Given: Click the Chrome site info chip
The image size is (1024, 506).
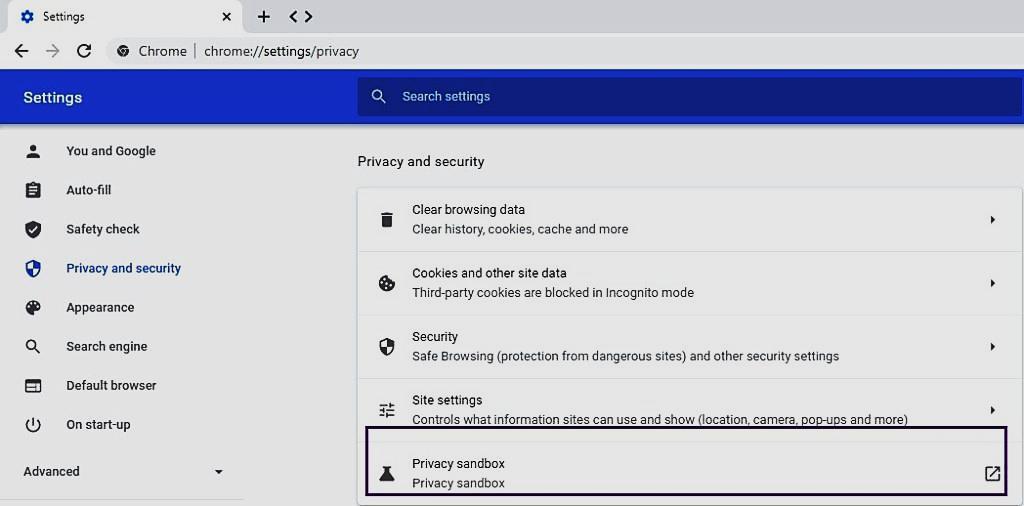Looking at the screenshot, I should (x=152, y=51).
